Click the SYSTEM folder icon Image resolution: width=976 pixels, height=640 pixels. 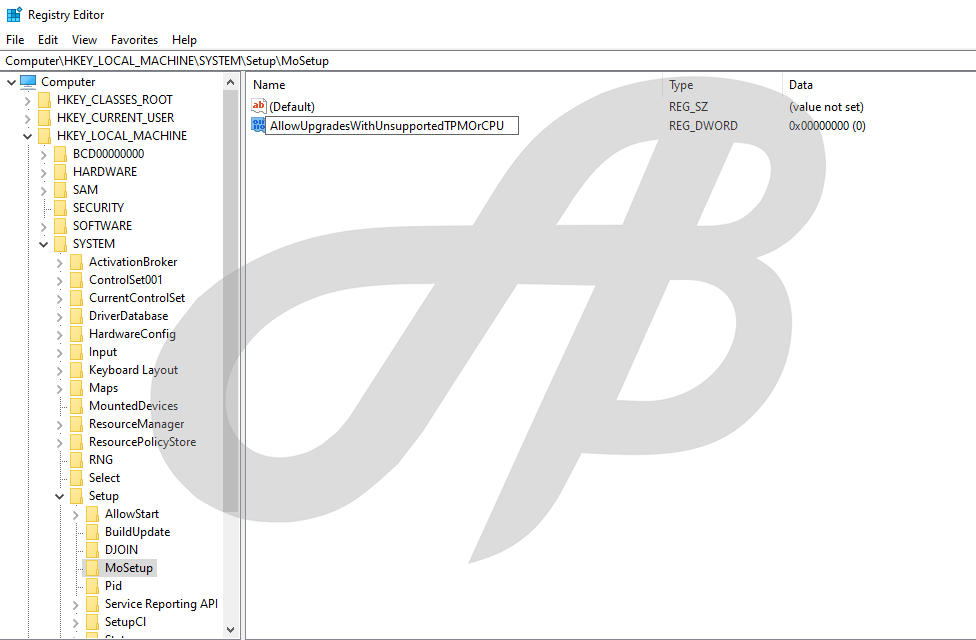[x=60, y=244]
